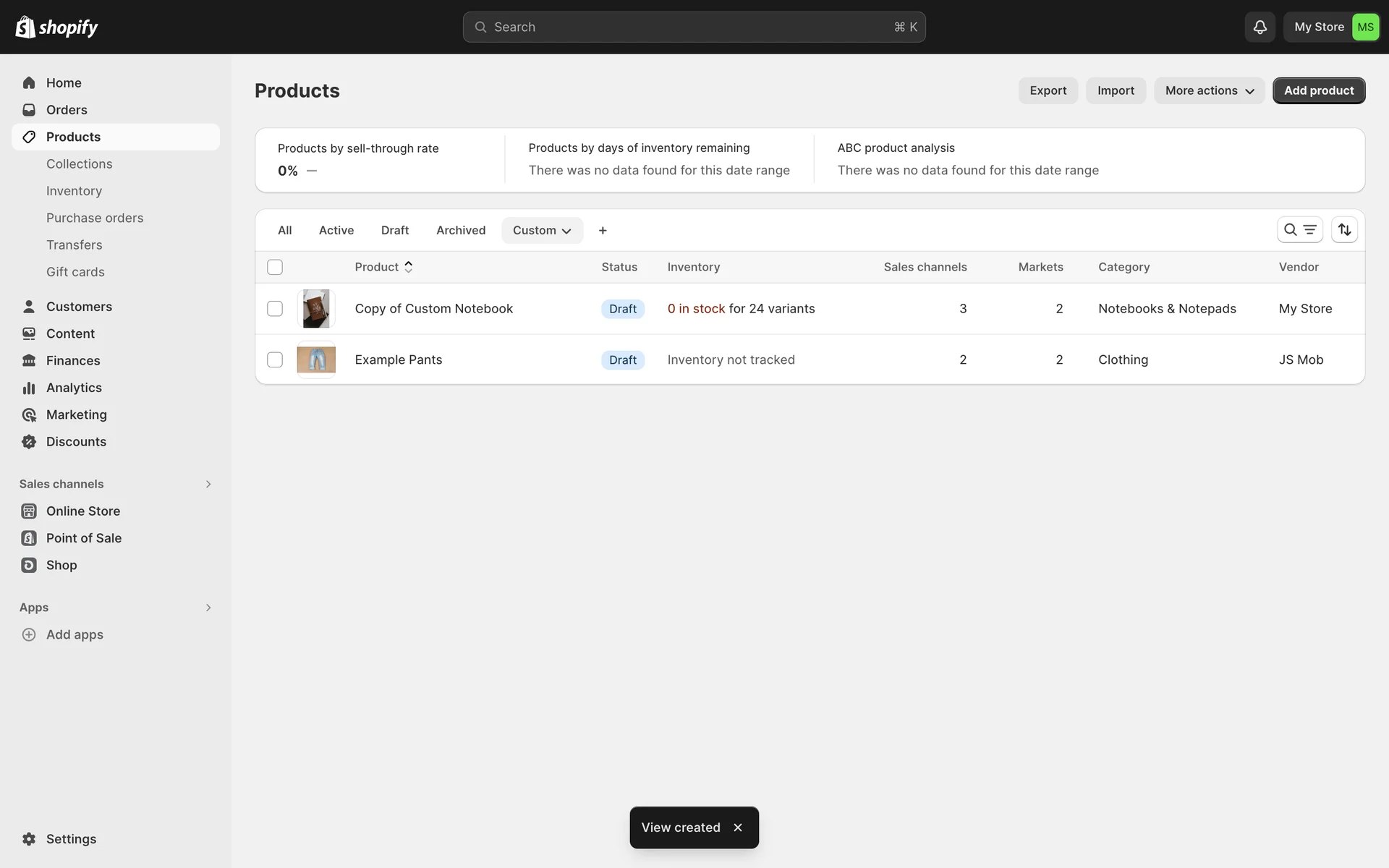
Task: Check the Copy of Custom Notebook row
Action: (275, 309)
